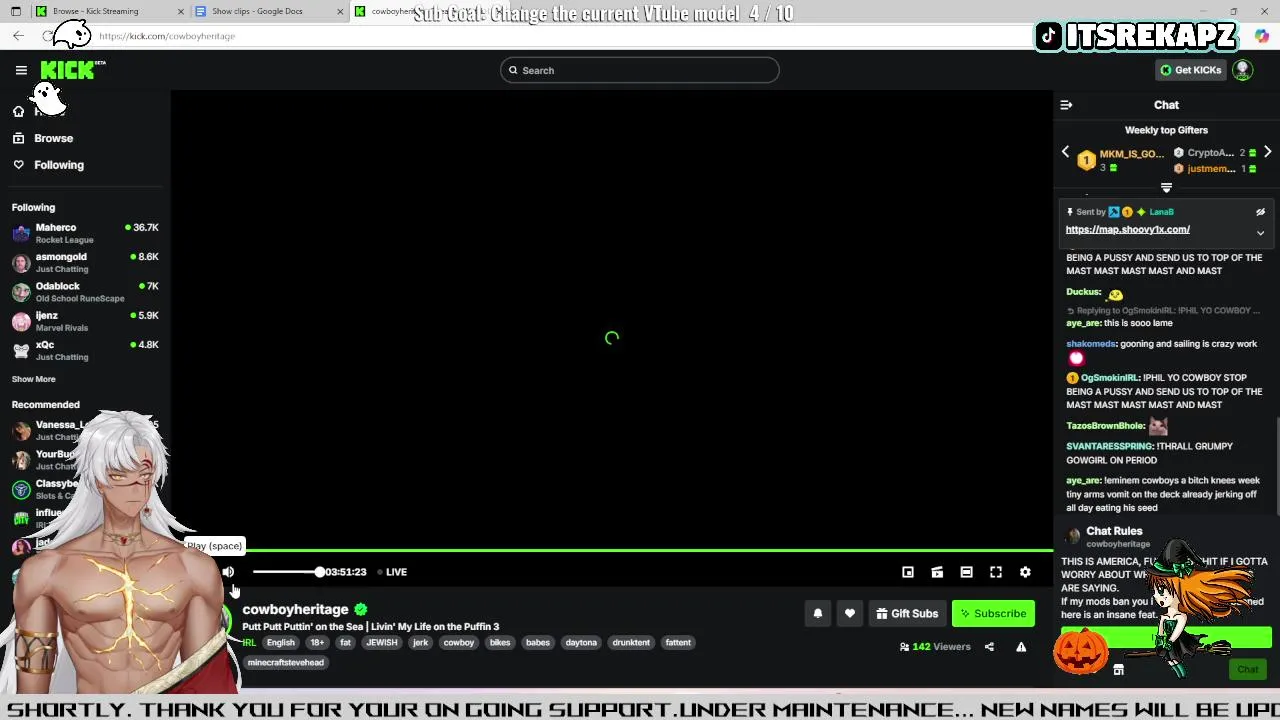Toggle mini player mode
Viewport: 1280px width, 720px height.
pyautogui.click(x=908, y=572)
